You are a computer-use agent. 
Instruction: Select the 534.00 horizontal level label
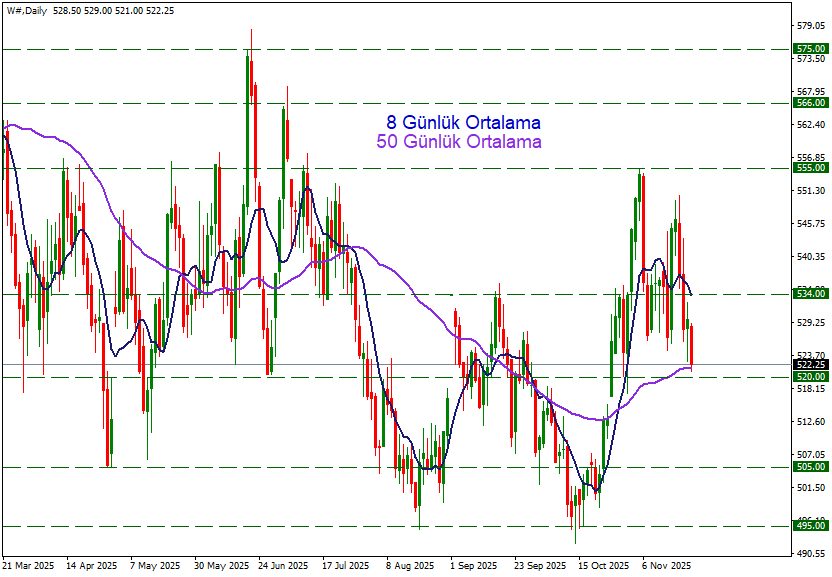(809, 294)
